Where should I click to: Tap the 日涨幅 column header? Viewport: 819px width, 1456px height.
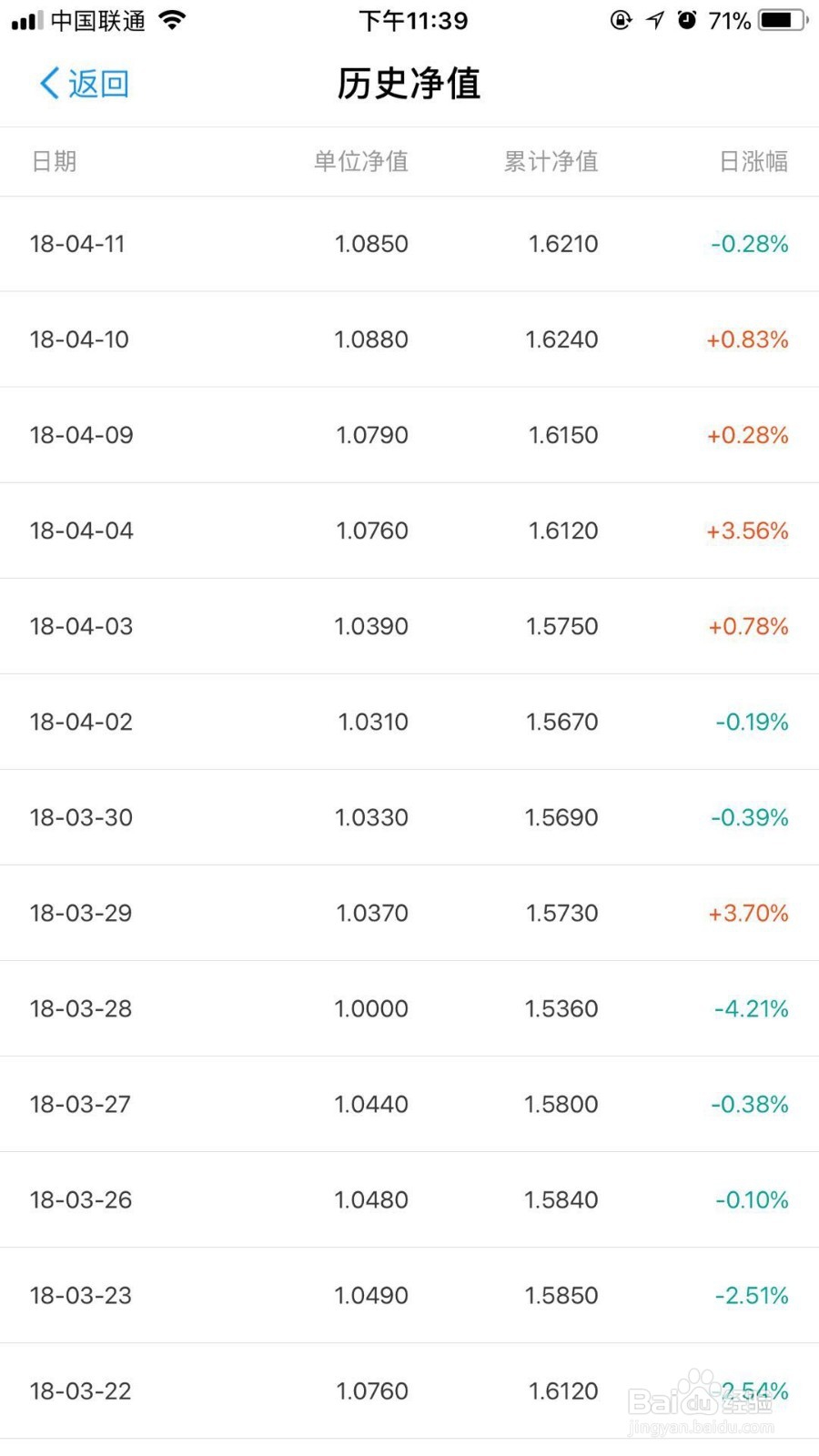click(753, 161)
